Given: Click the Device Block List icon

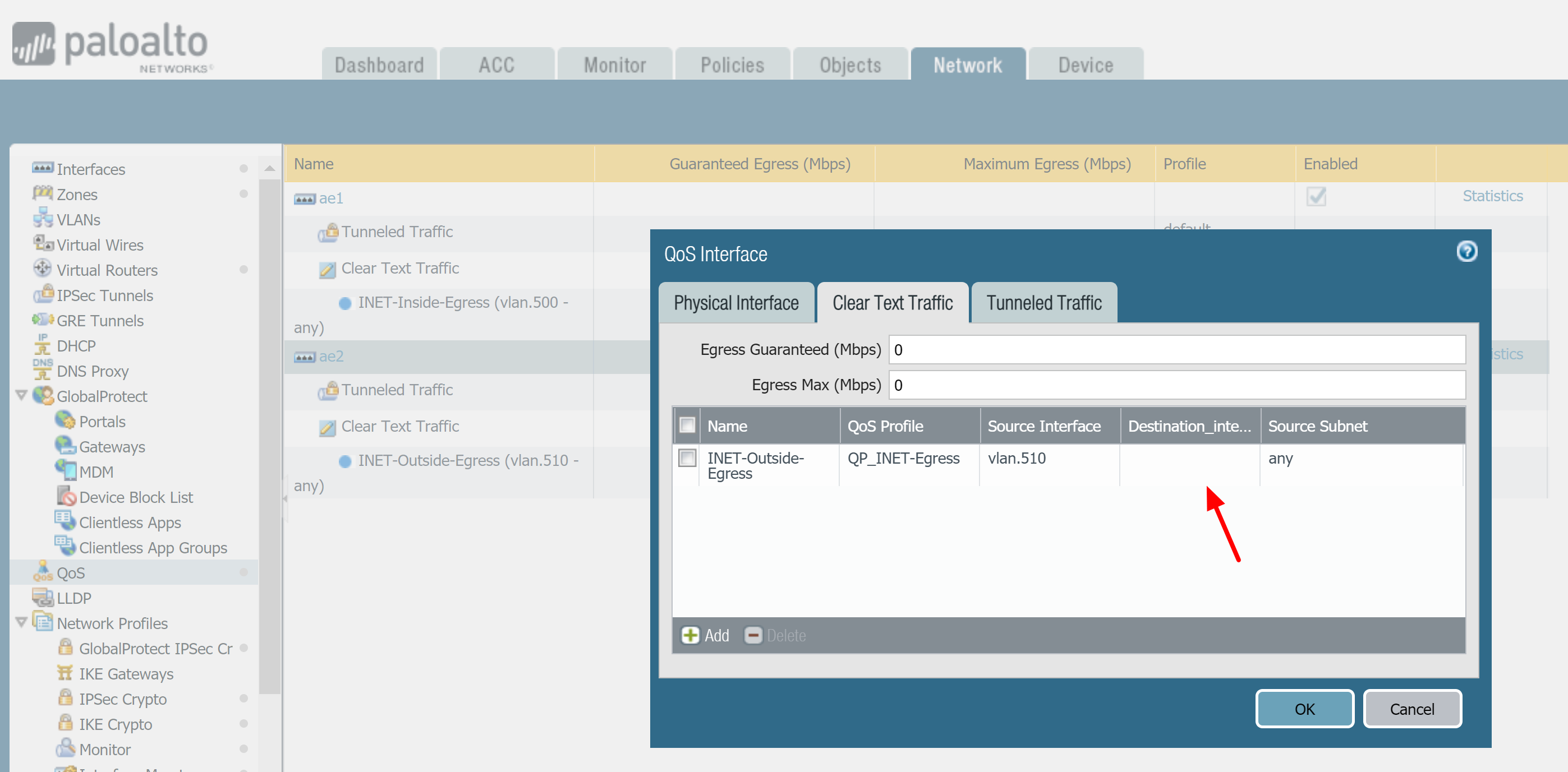Looking at the screenshot, I should tap(66, 496).
